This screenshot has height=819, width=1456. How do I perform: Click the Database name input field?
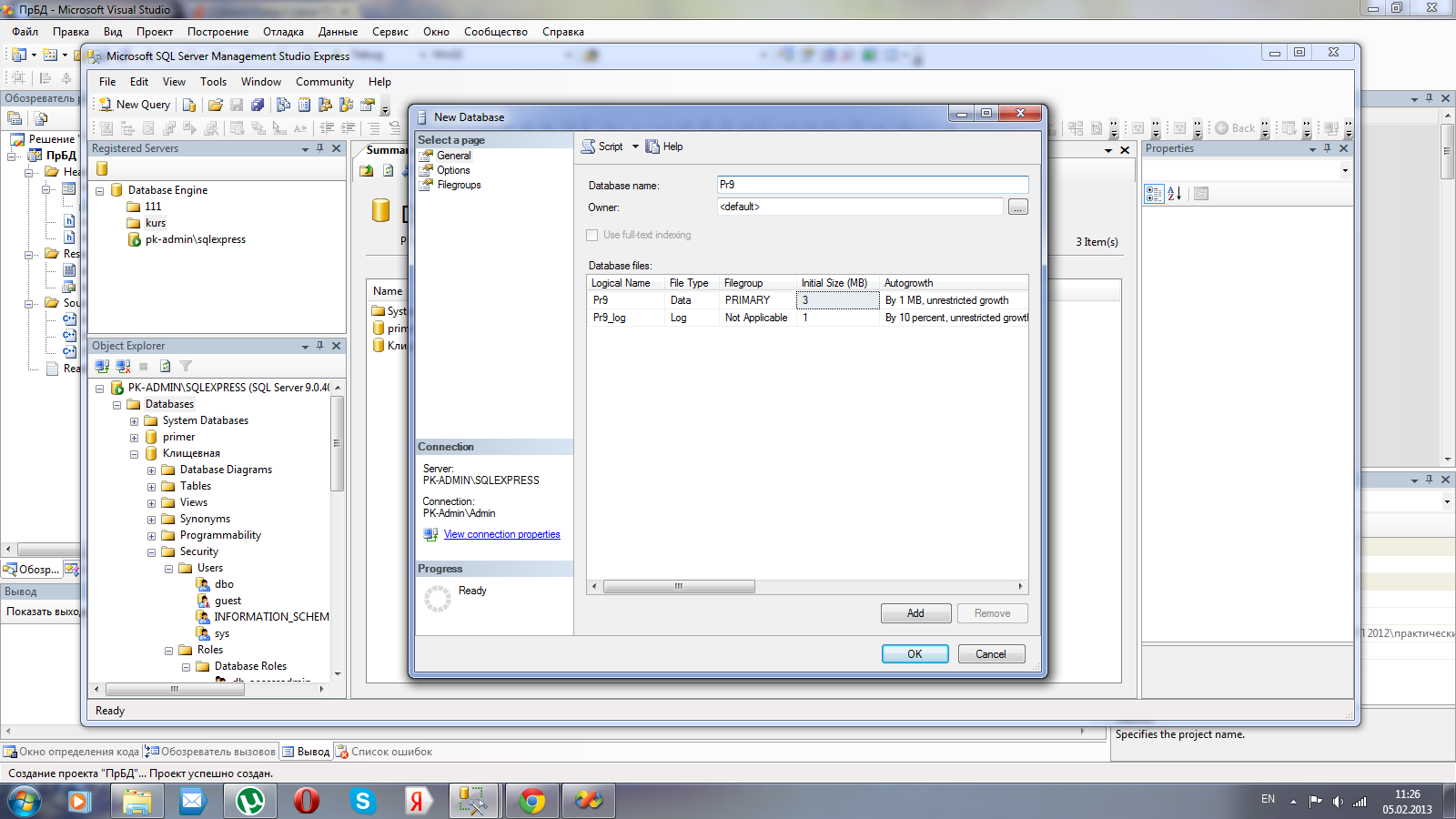click(x=873, y=185)
